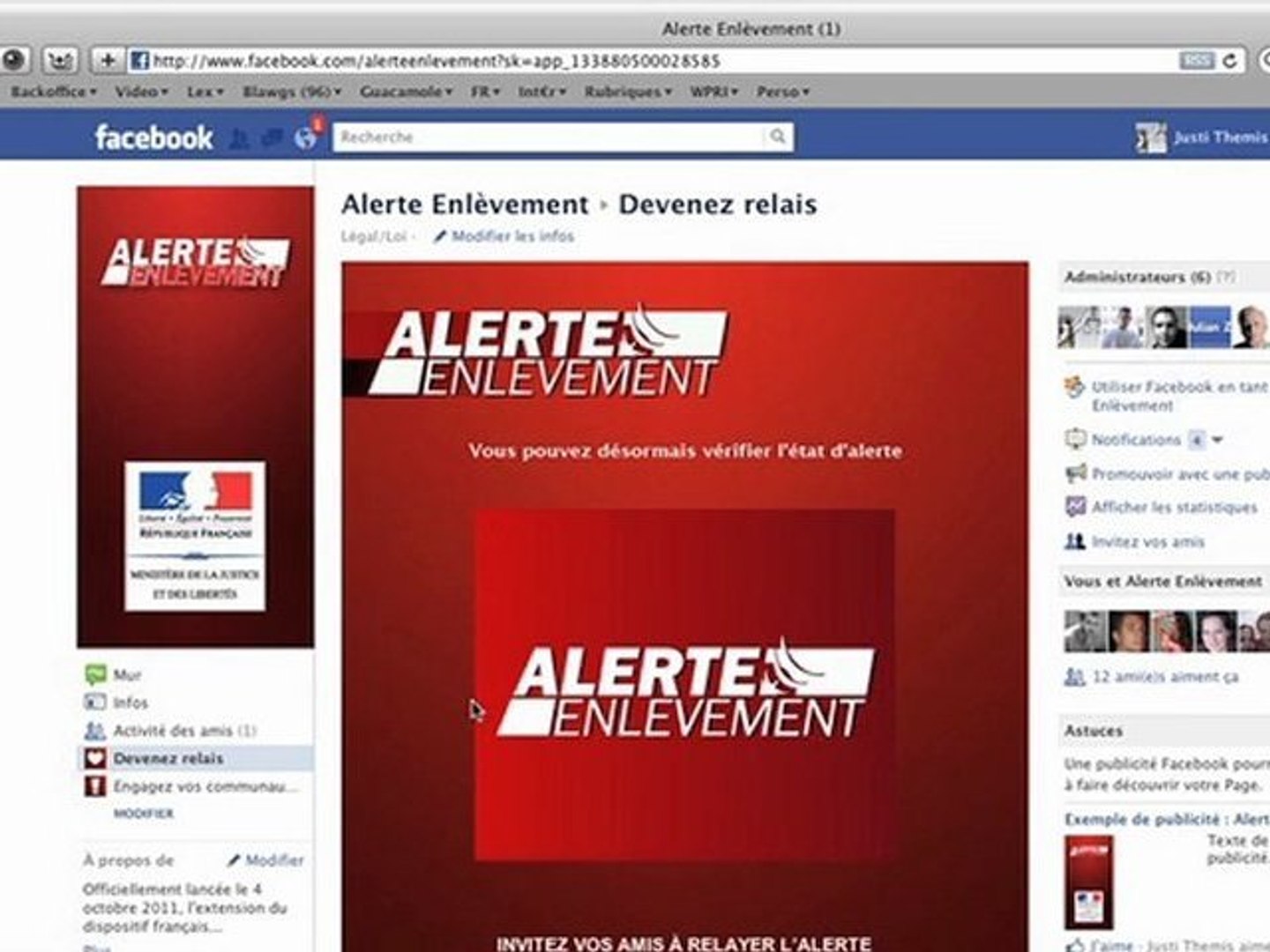Open notifications globe icon with red badge
Screen dimensions: 1270x952
point(306,138)
